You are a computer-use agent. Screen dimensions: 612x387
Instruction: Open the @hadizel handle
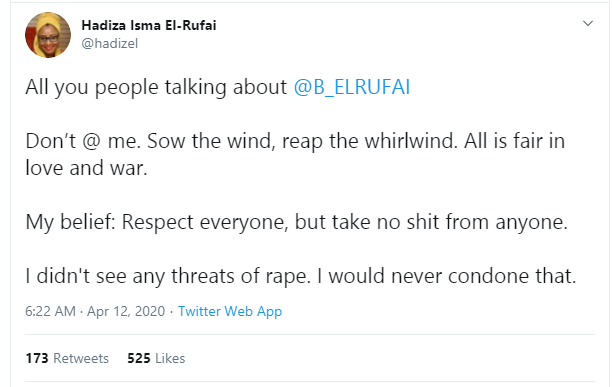110,43
